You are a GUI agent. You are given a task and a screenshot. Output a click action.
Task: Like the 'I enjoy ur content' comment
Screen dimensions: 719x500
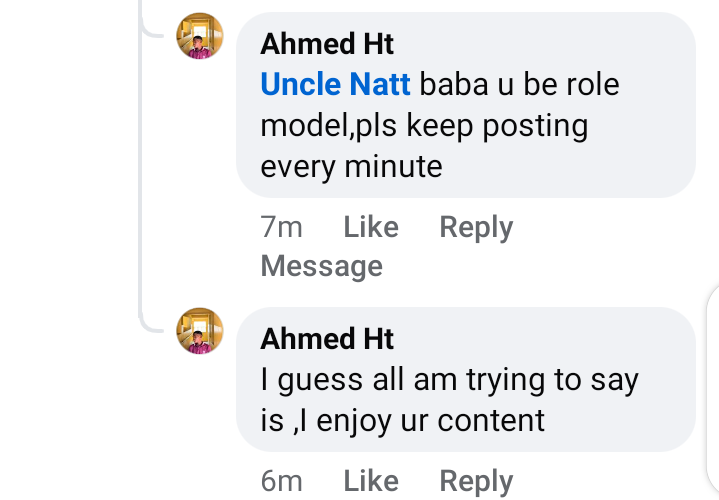pos(371,482)
